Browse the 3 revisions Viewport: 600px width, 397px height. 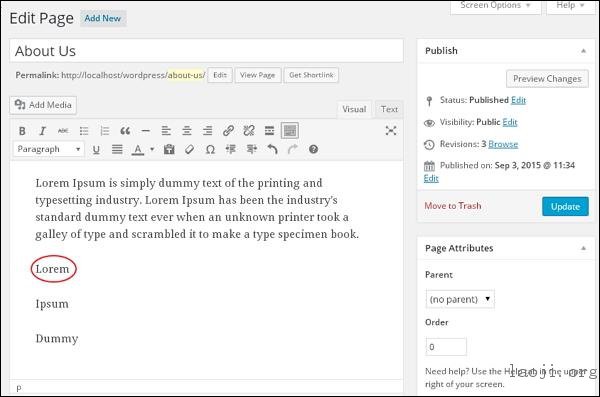pyautogui.click(x=503, y=144)
